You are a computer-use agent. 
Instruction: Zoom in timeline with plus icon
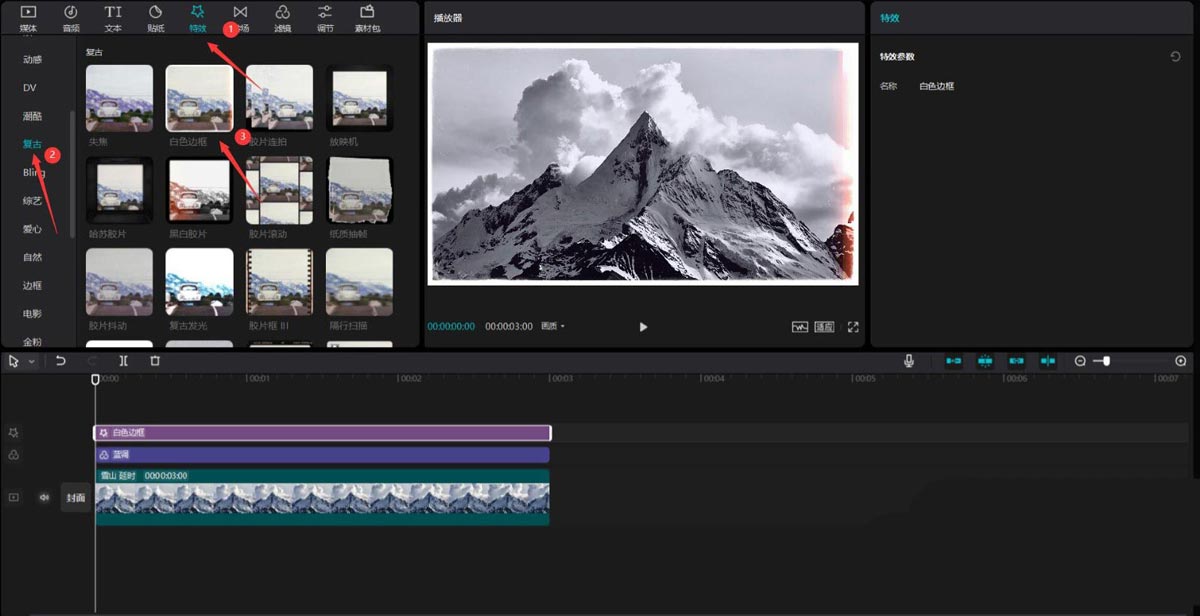[x=1180, y=361]
